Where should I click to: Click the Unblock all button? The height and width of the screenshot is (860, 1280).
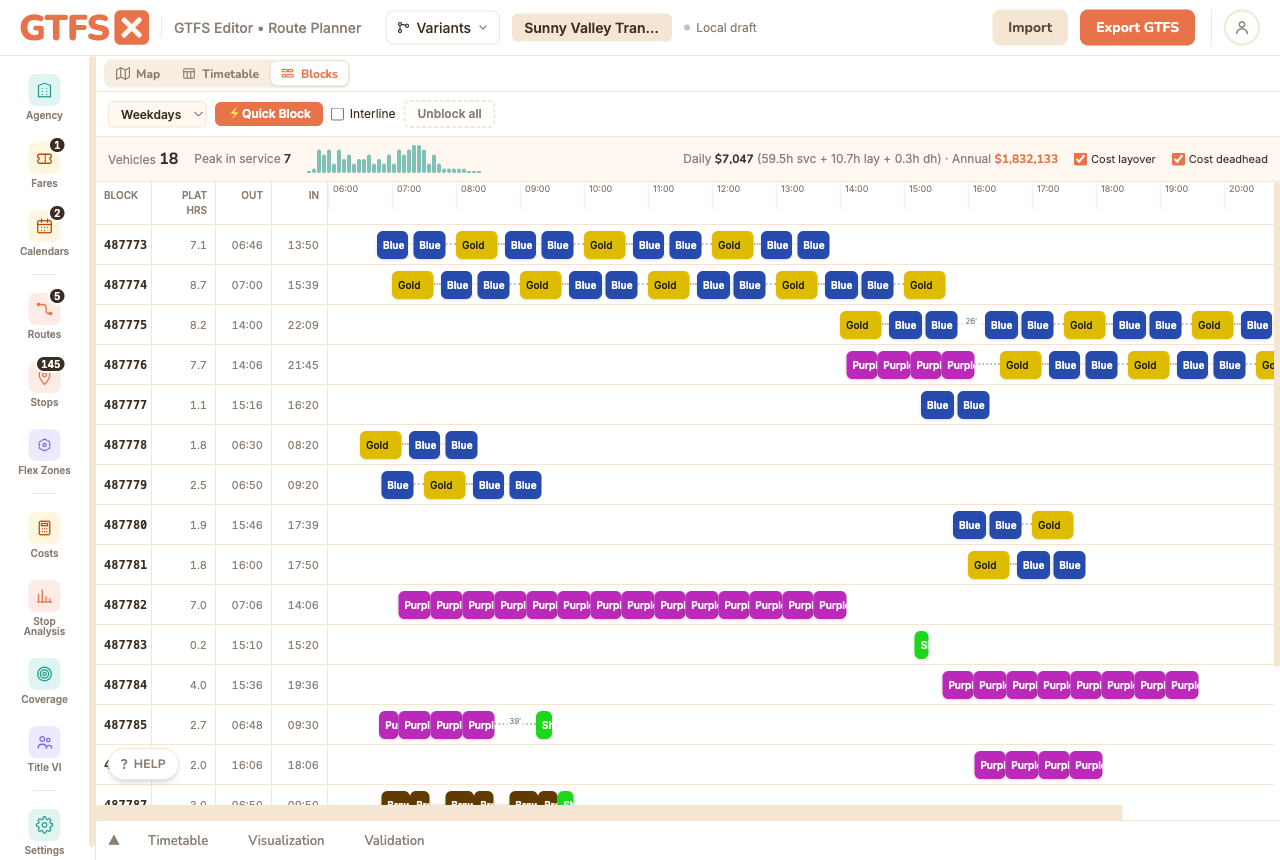(449, 114)
